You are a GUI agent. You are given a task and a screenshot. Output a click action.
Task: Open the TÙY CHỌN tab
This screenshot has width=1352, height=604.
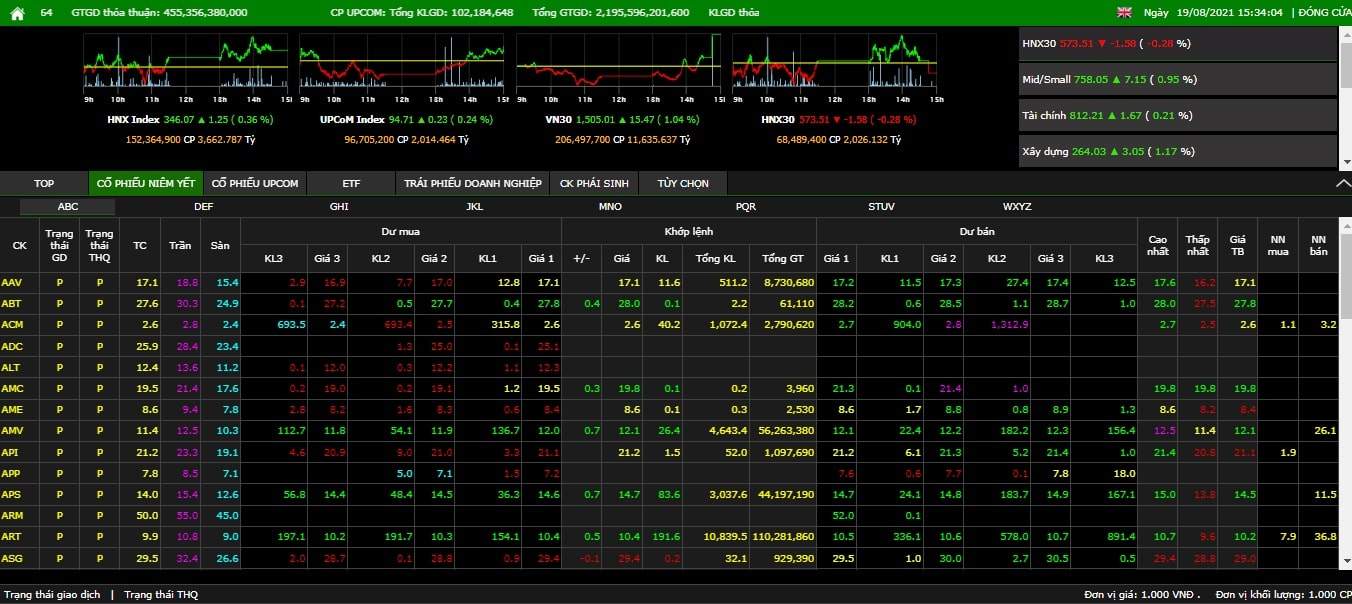point(683,183)
